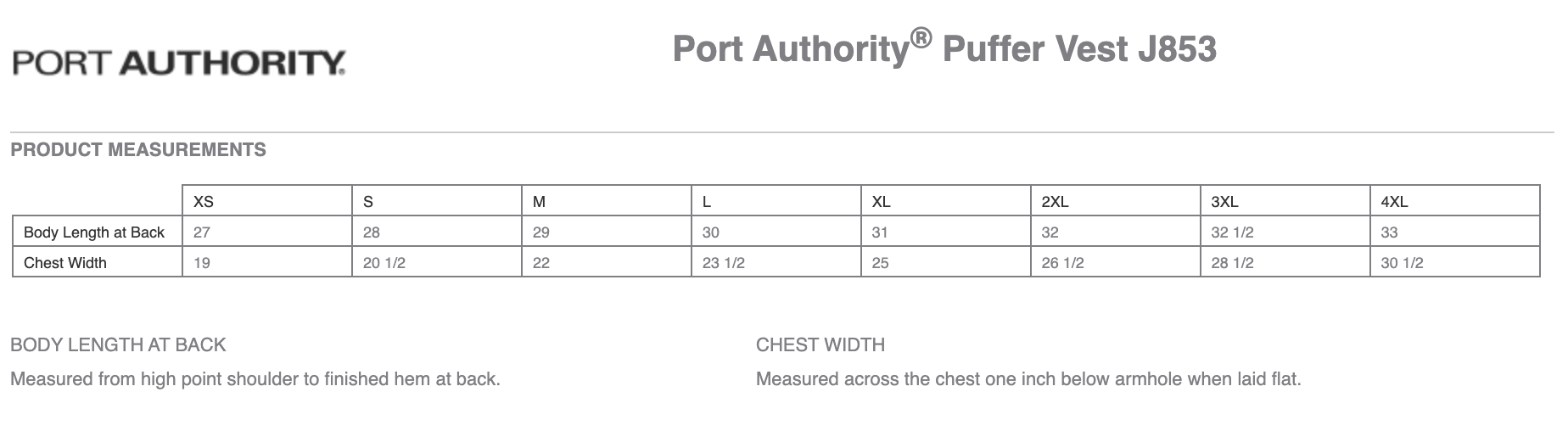The width and height of the screenshot is (1568, 431).
Task: Click the Port Authority Puffer Vest J853 title
Action: coord(944,48)
